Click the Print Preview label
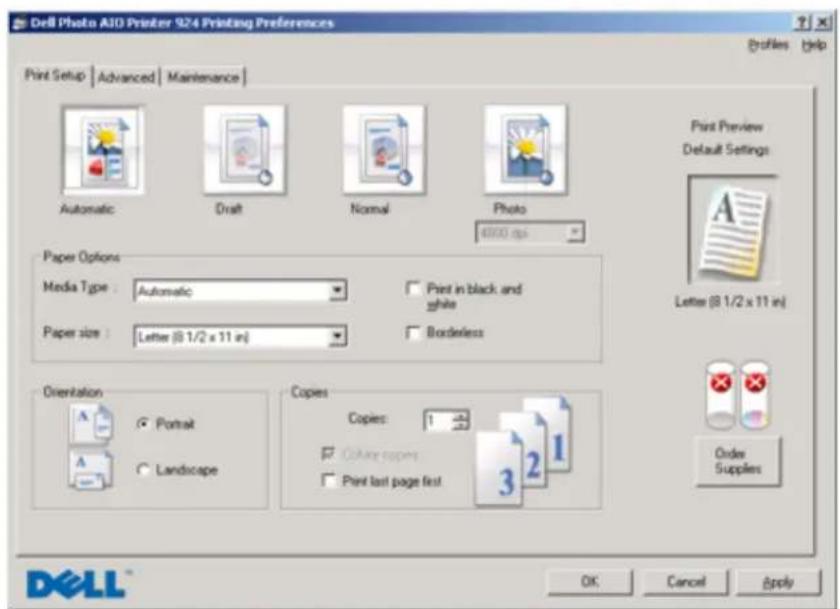The image size is (840, 609). 726,126
